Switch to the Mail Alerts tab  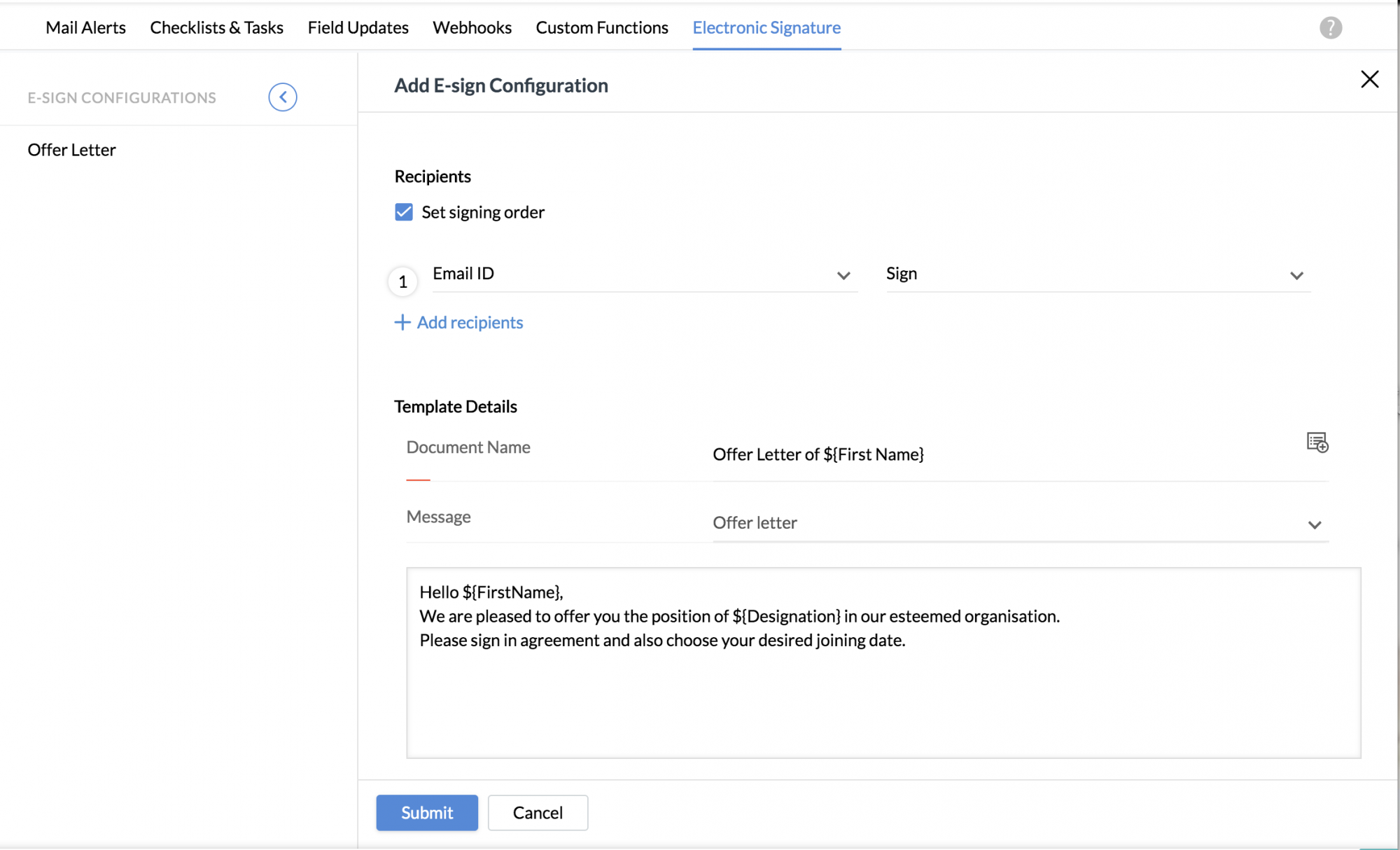85,28
